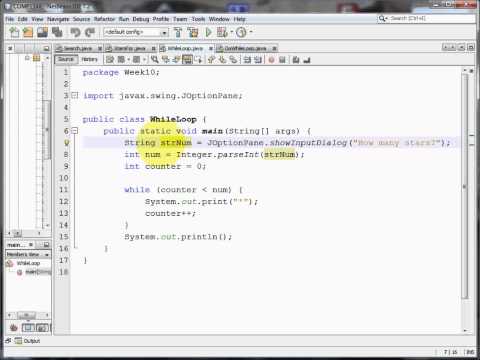Collapse the main method fold on line 6
The image size is (480, 360).
[75, 131]
